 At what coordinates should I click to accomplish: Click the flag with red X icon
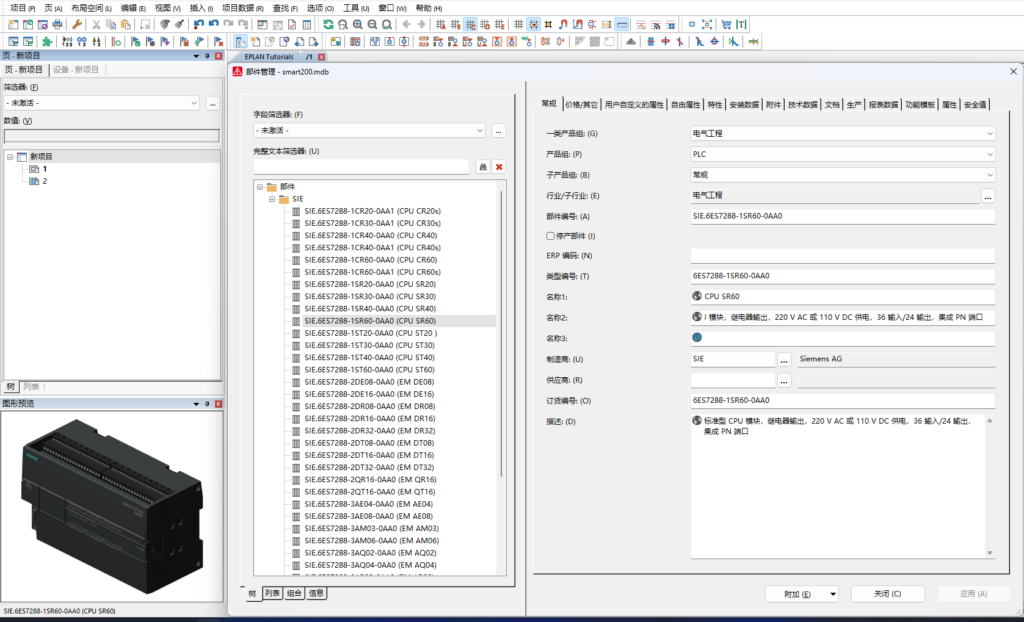point(219,42)
